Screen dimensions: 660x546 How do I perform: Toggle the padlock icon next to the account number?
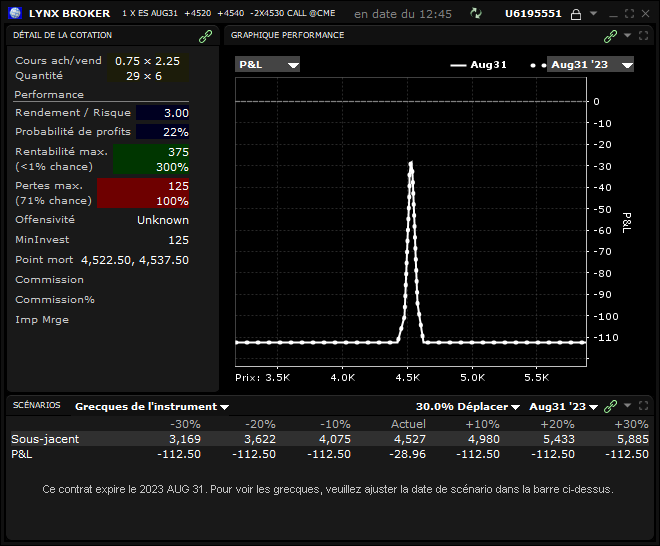point(574,14)
